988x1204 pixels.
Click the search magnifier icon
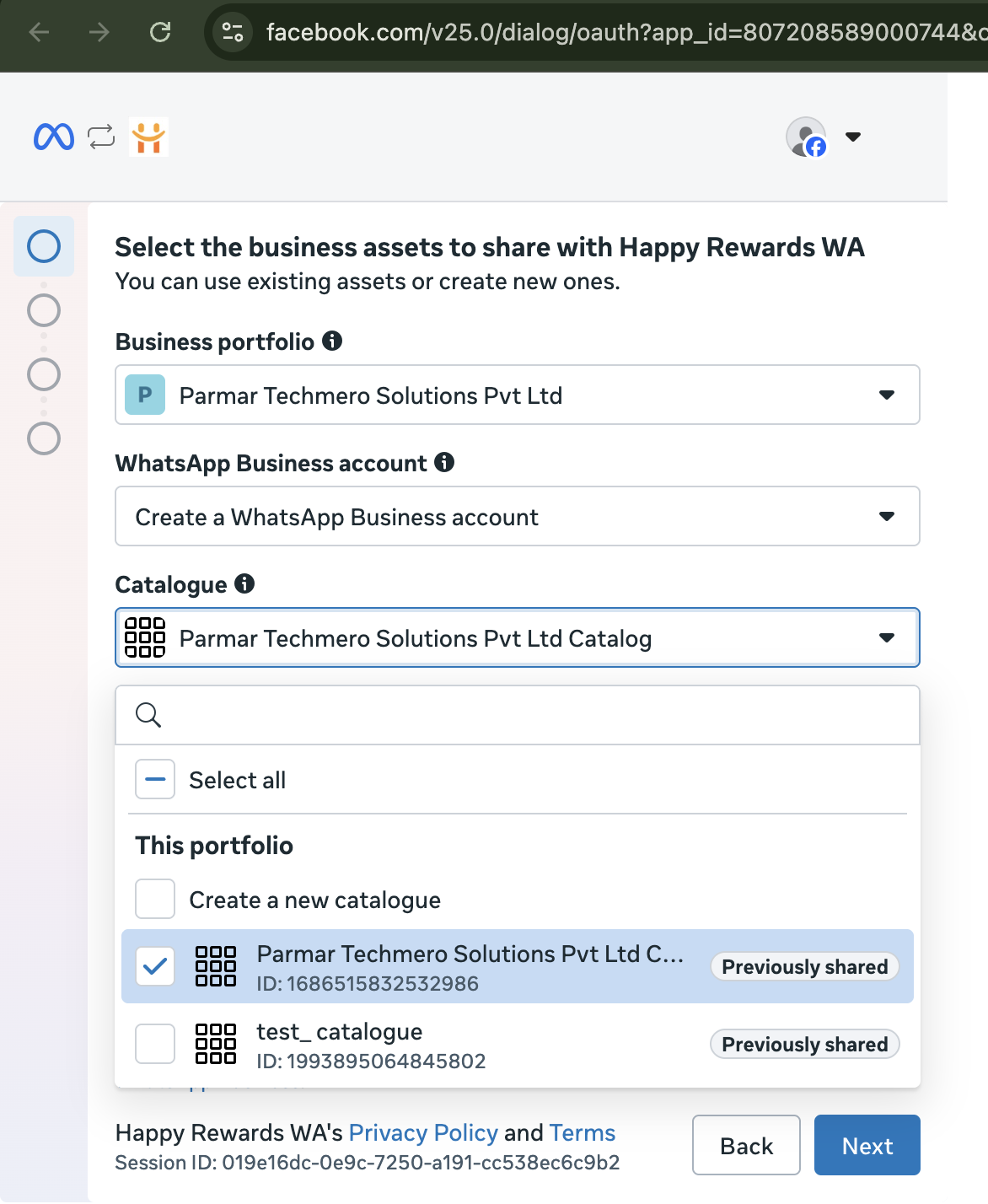tap(148, 715)
